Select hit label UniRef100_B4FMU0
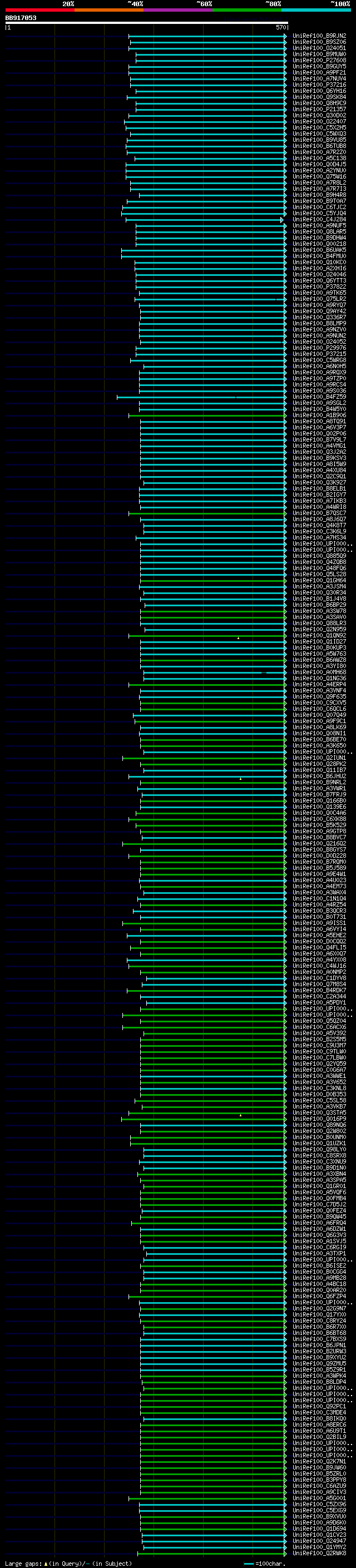This screenshot has height=1568, width=356. pos(319,256)
